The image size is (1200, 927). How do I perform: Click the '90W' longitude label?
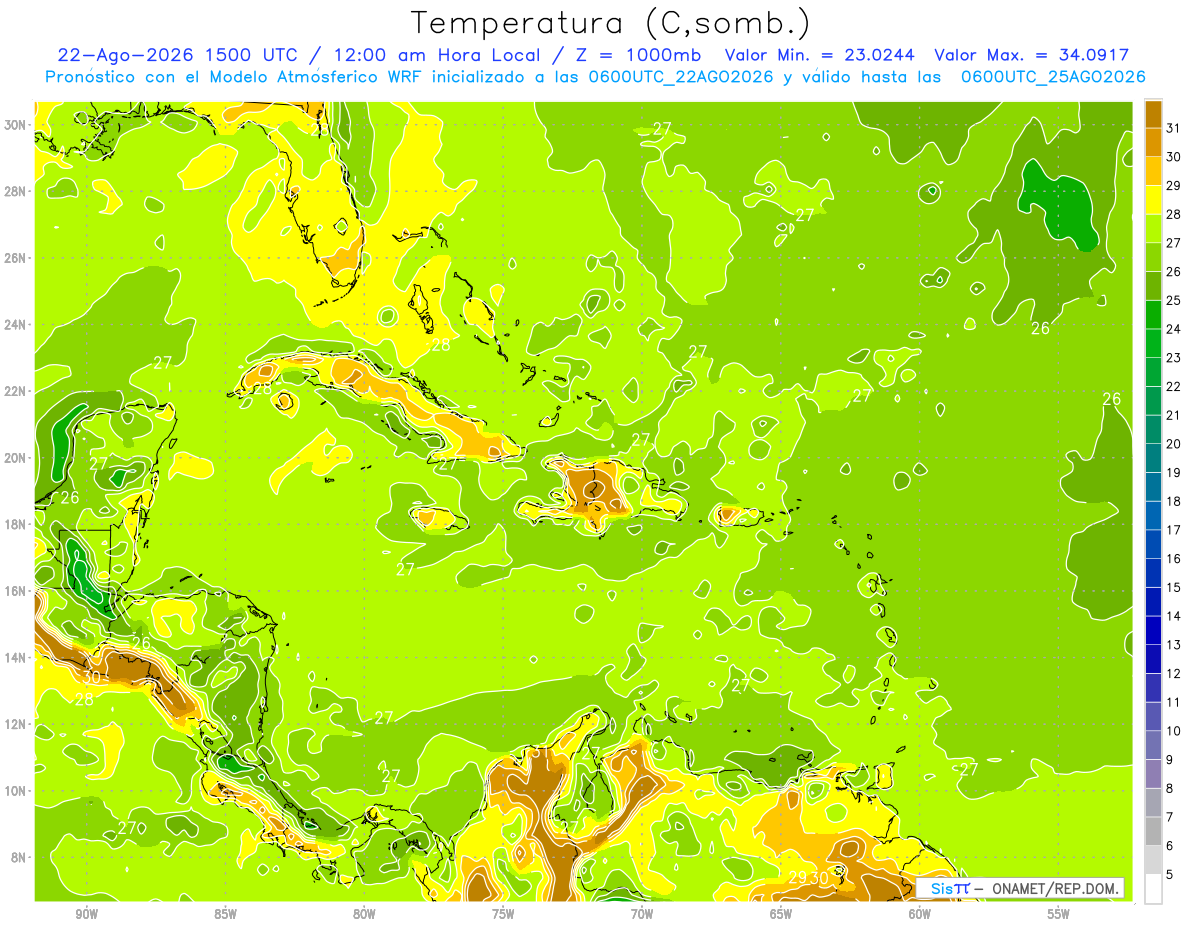[86, 914]
